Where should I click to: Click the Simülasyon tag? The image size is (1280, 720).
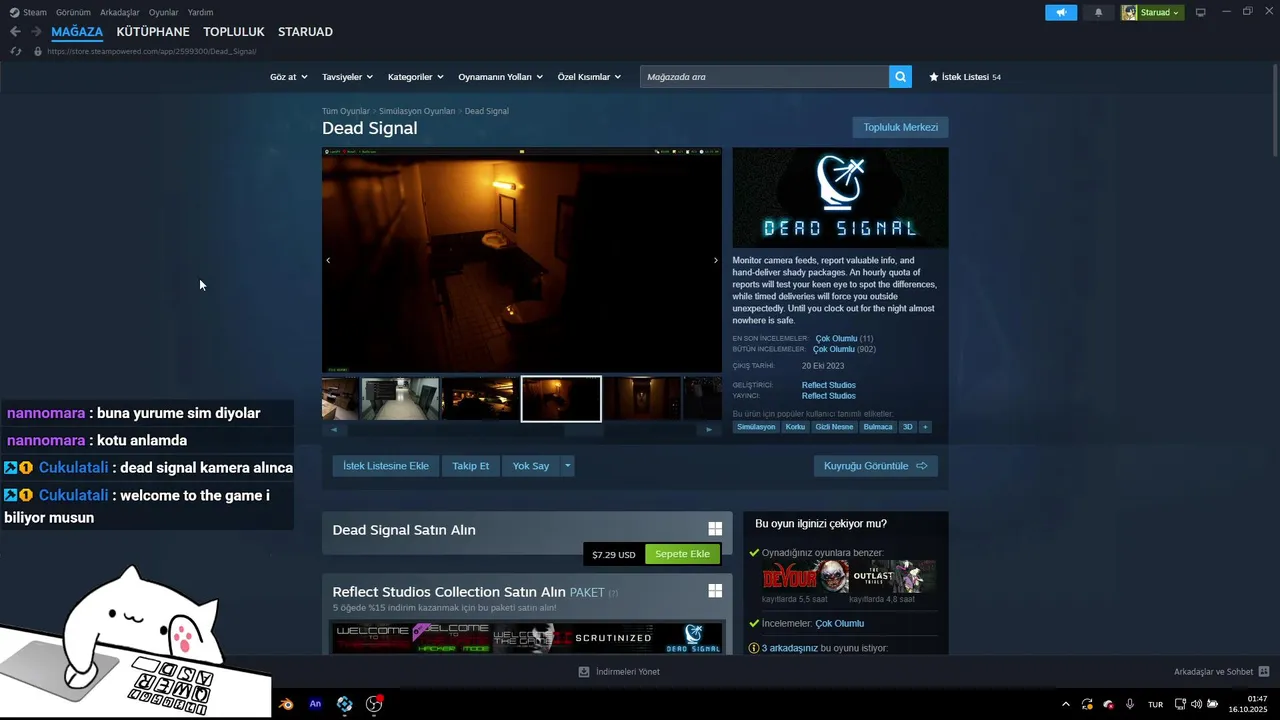click(x=756, y=427)
